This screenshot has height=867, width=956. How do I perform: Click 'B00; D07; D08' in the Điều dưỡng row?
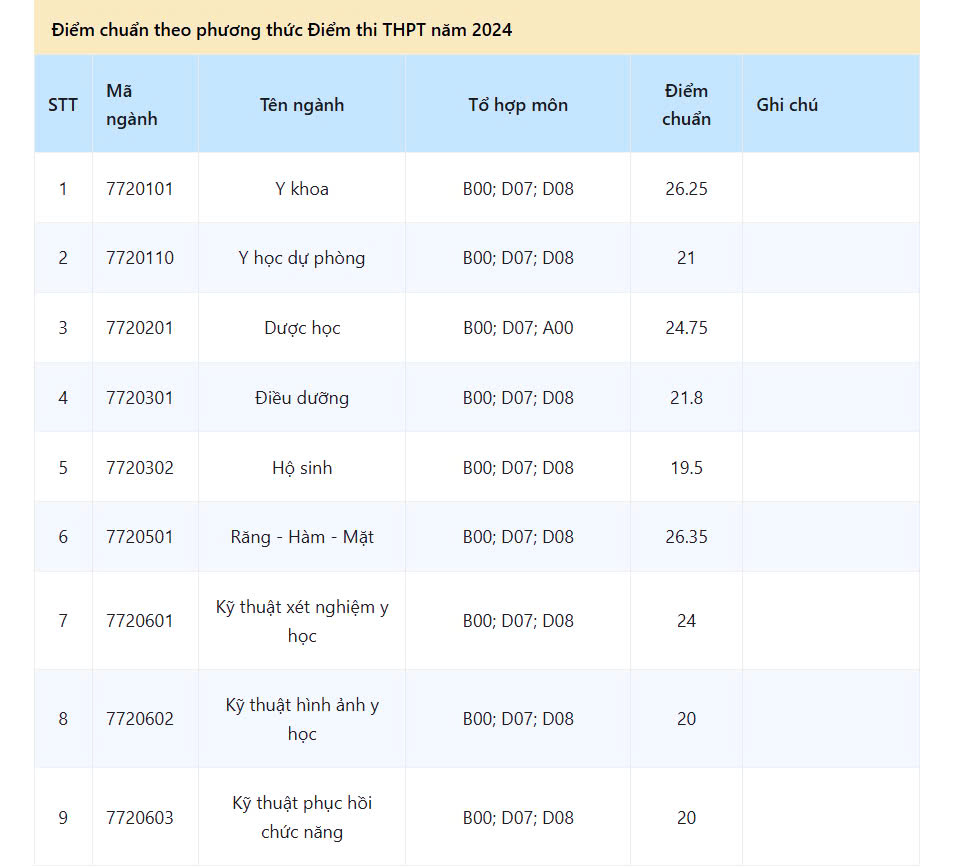tap(518, 398)
